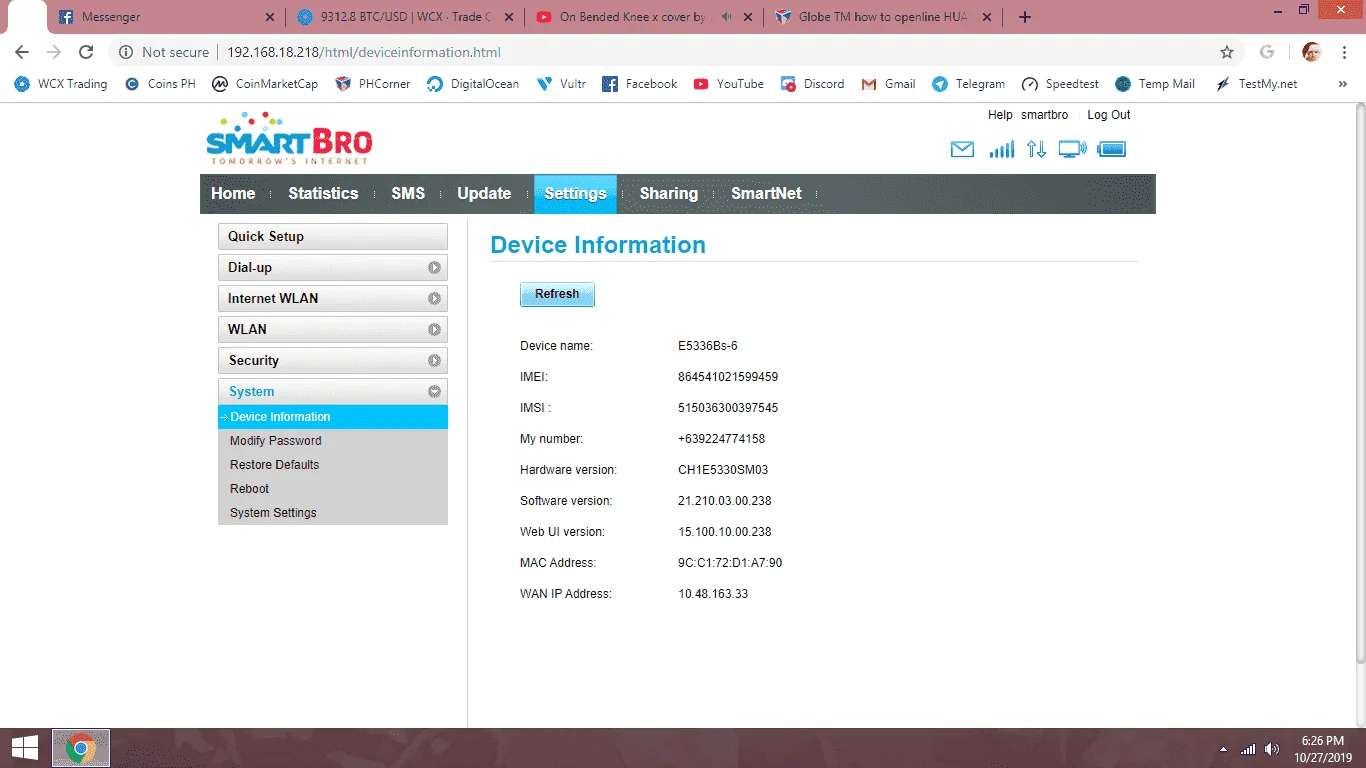This screenshot has width=1366, height=768.
Task: Open Modify Password under System
Action: 332,441
